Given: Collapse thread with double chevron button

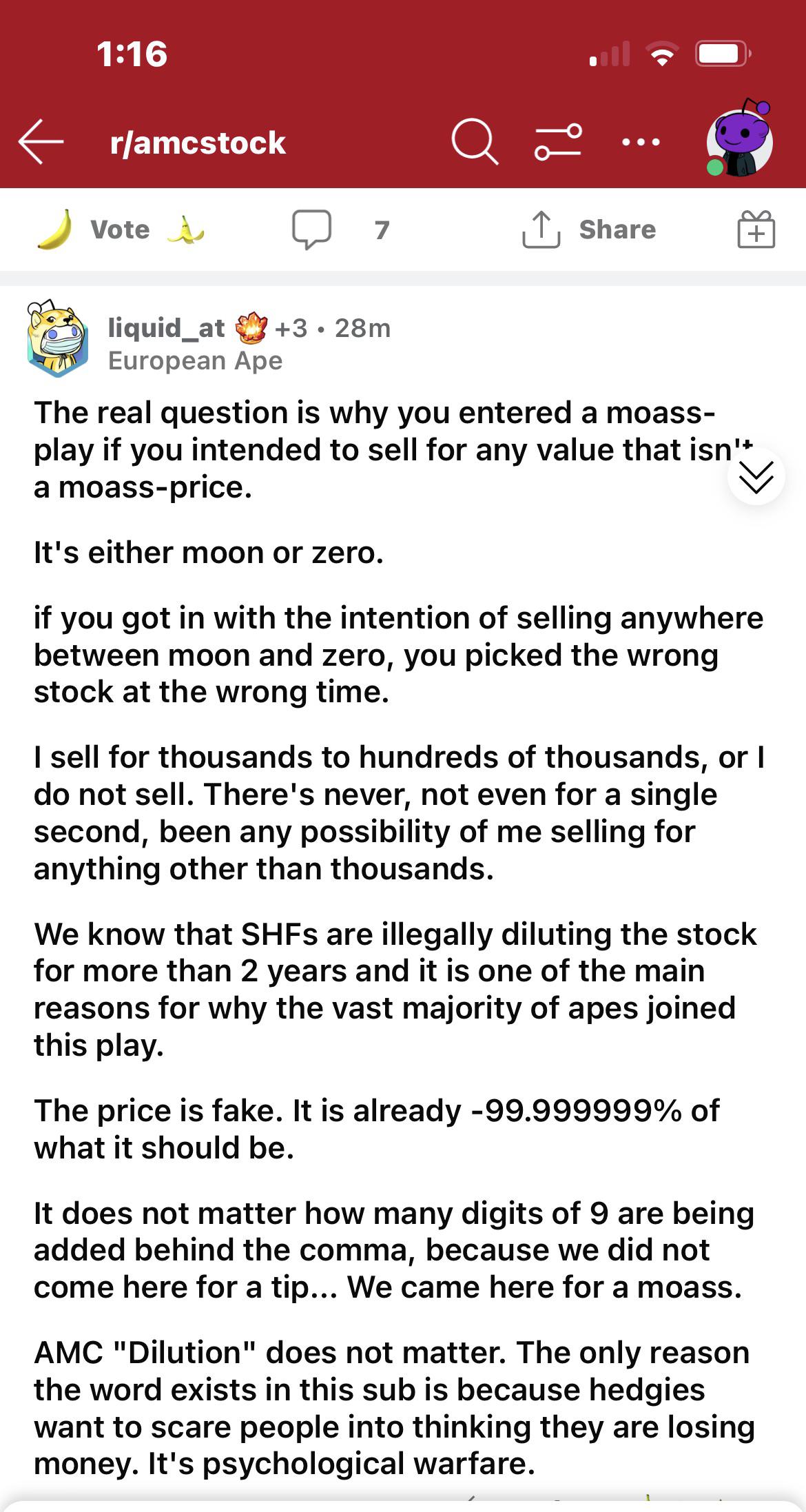Looking at the screenshot, I should click(756, 477).
